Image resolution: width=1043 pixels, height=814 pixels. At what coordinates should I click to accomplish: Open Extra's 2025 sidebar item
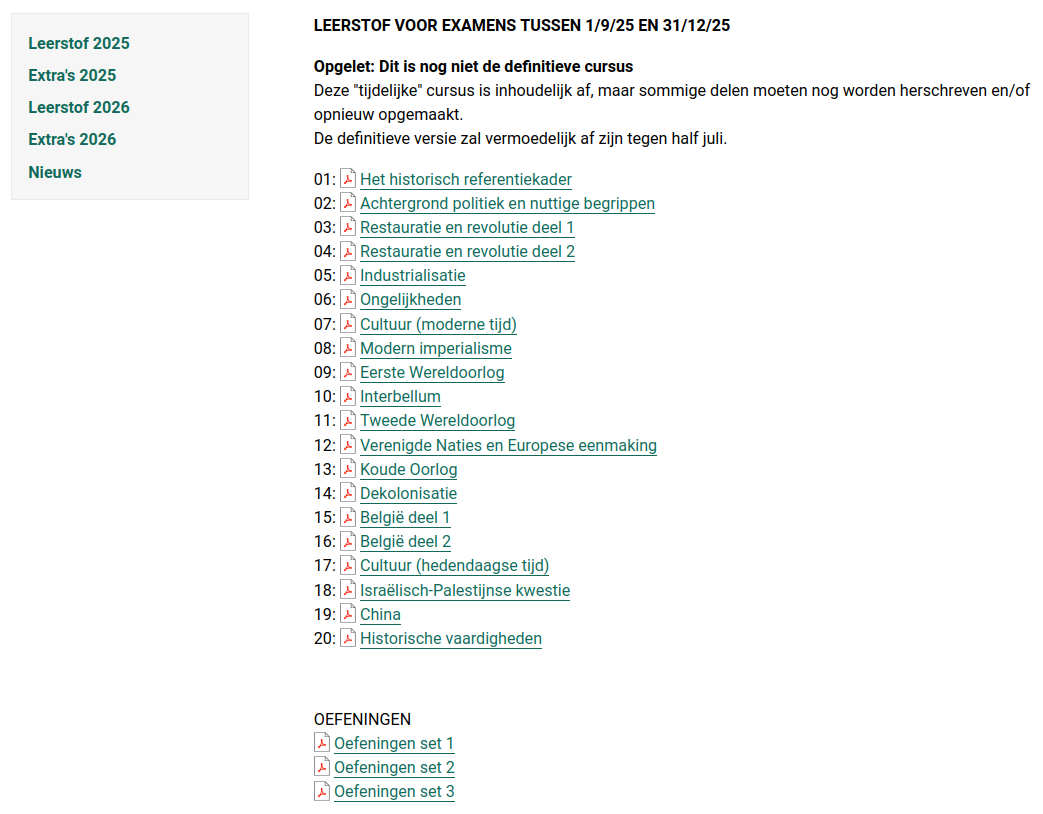click(72, 75)
